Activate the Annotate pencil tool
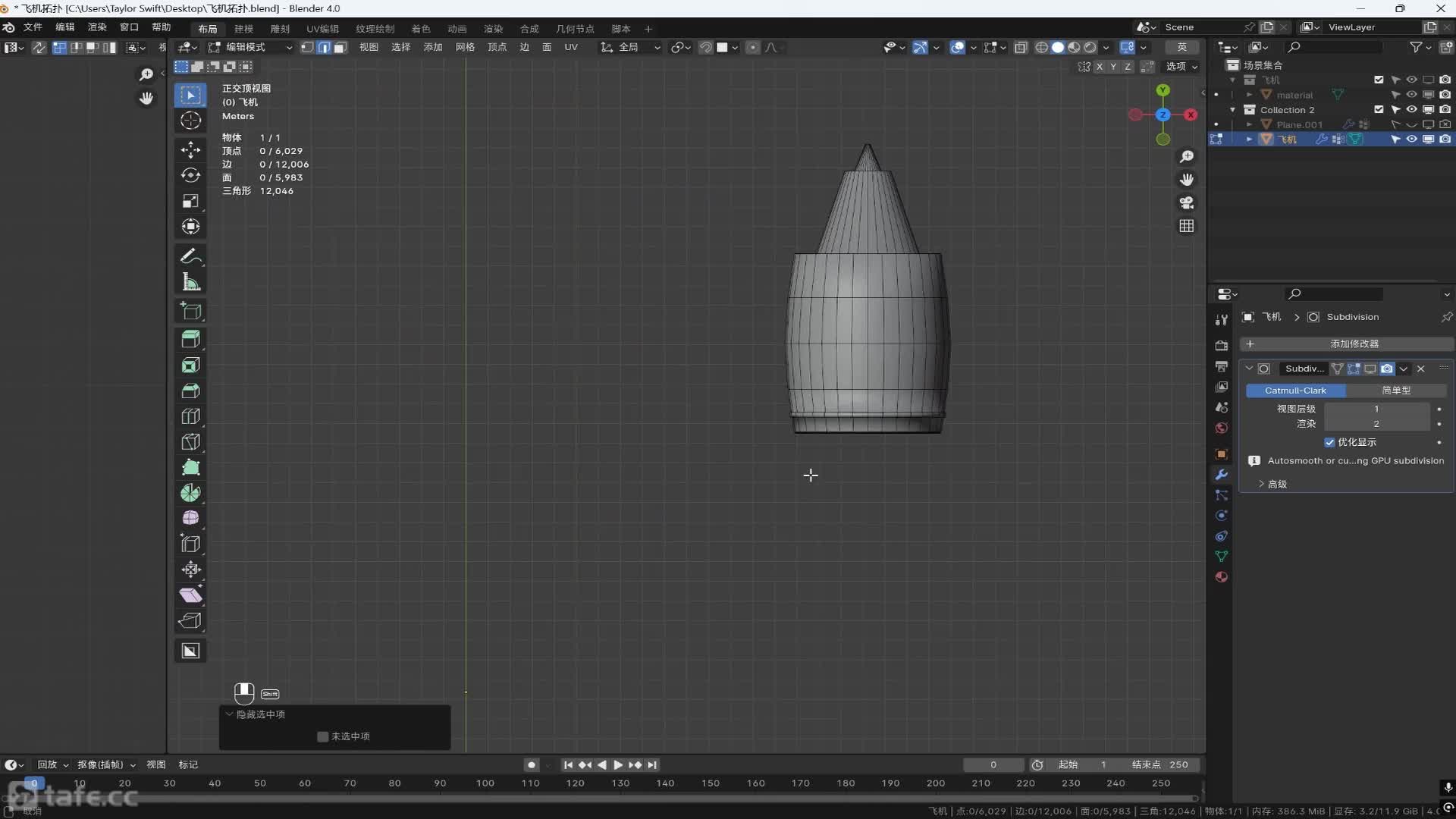1456x819 pixels. [190, 256]
